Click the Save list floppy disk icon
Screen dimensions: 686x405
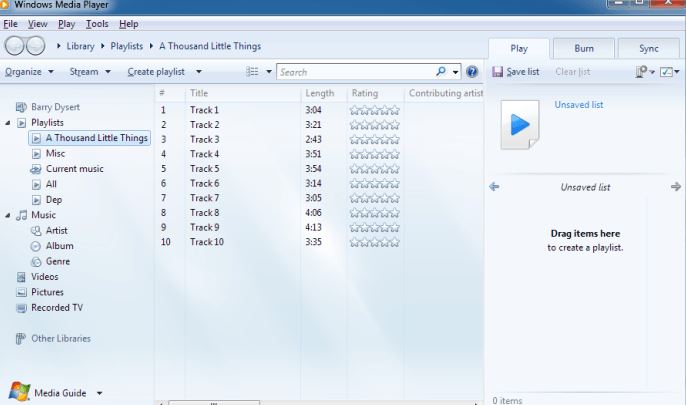tap(497, 72)
